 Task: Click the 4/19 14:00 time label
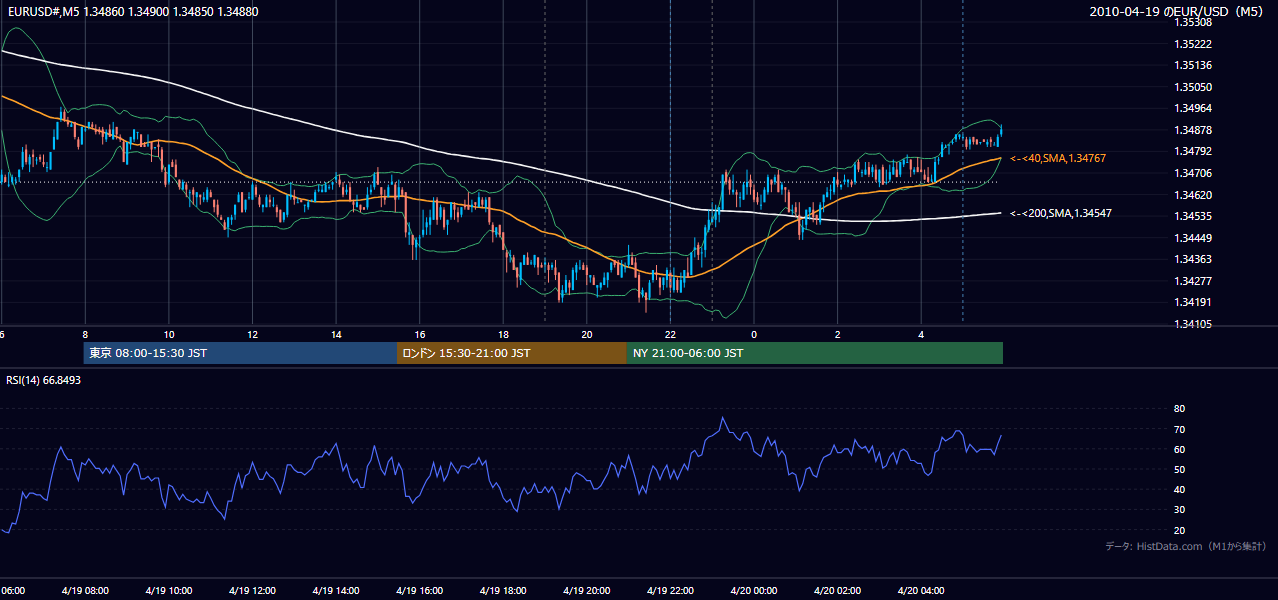336,591
